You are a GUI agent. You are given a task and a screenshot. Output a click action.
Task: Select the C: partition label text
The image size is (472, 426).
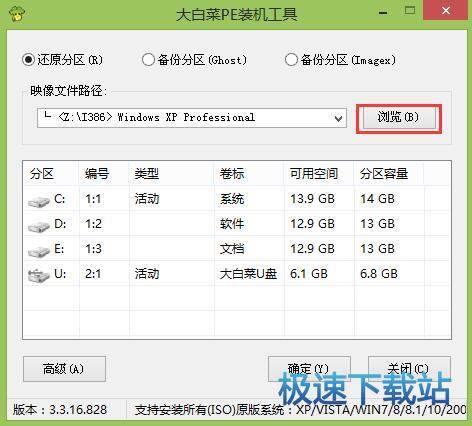59,199
